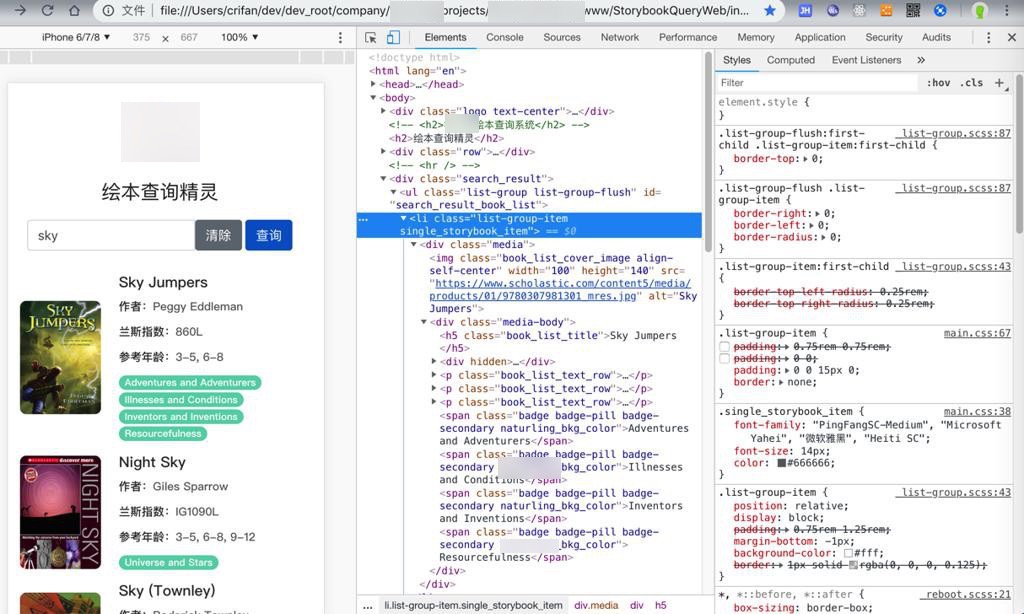
Task: Collapse the body element node
Action: pos(373,98)
